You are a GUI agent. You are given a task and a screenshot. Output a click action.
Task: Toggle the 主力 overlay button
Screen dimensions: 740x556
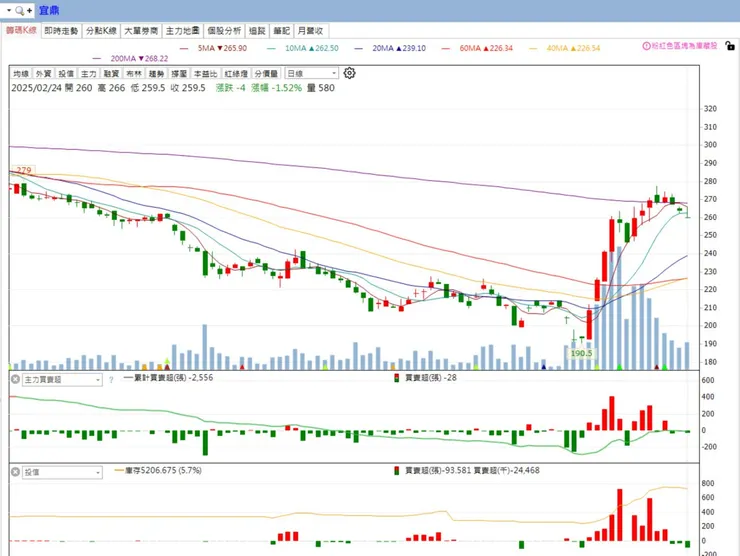click(88, 74)
